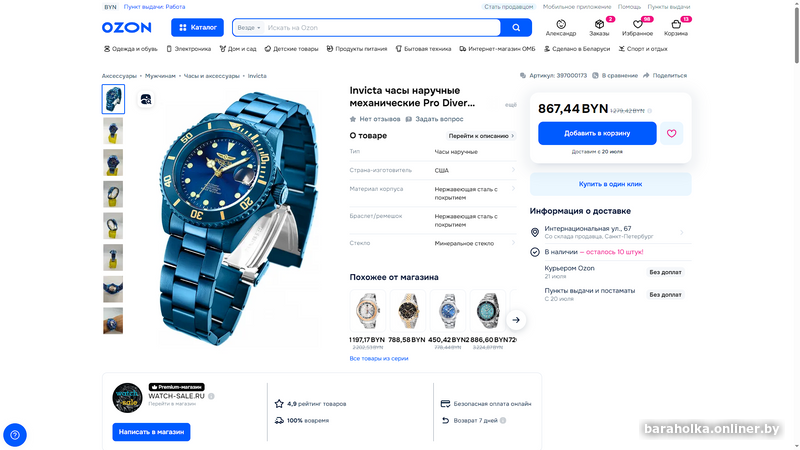The height and width of the screenshot is (450, 800).
Task: Click the Написать в магазин button
Action: [x=151, y=432]
